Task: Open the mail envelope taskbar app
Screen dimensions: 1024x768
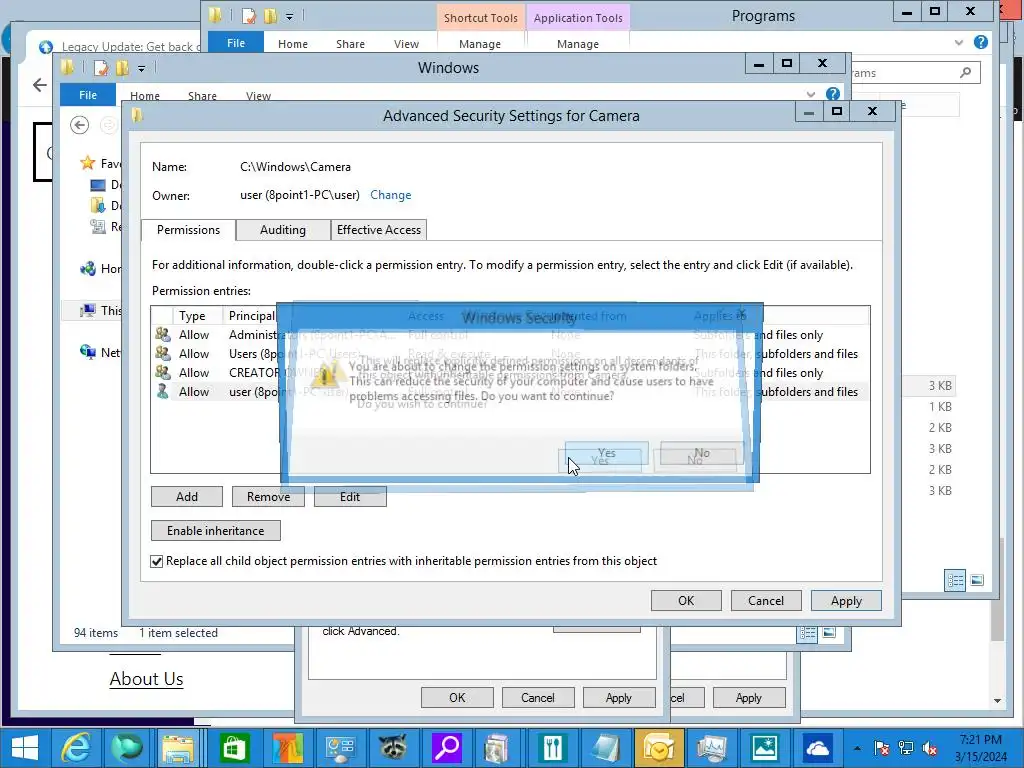Action: [658, 748]
